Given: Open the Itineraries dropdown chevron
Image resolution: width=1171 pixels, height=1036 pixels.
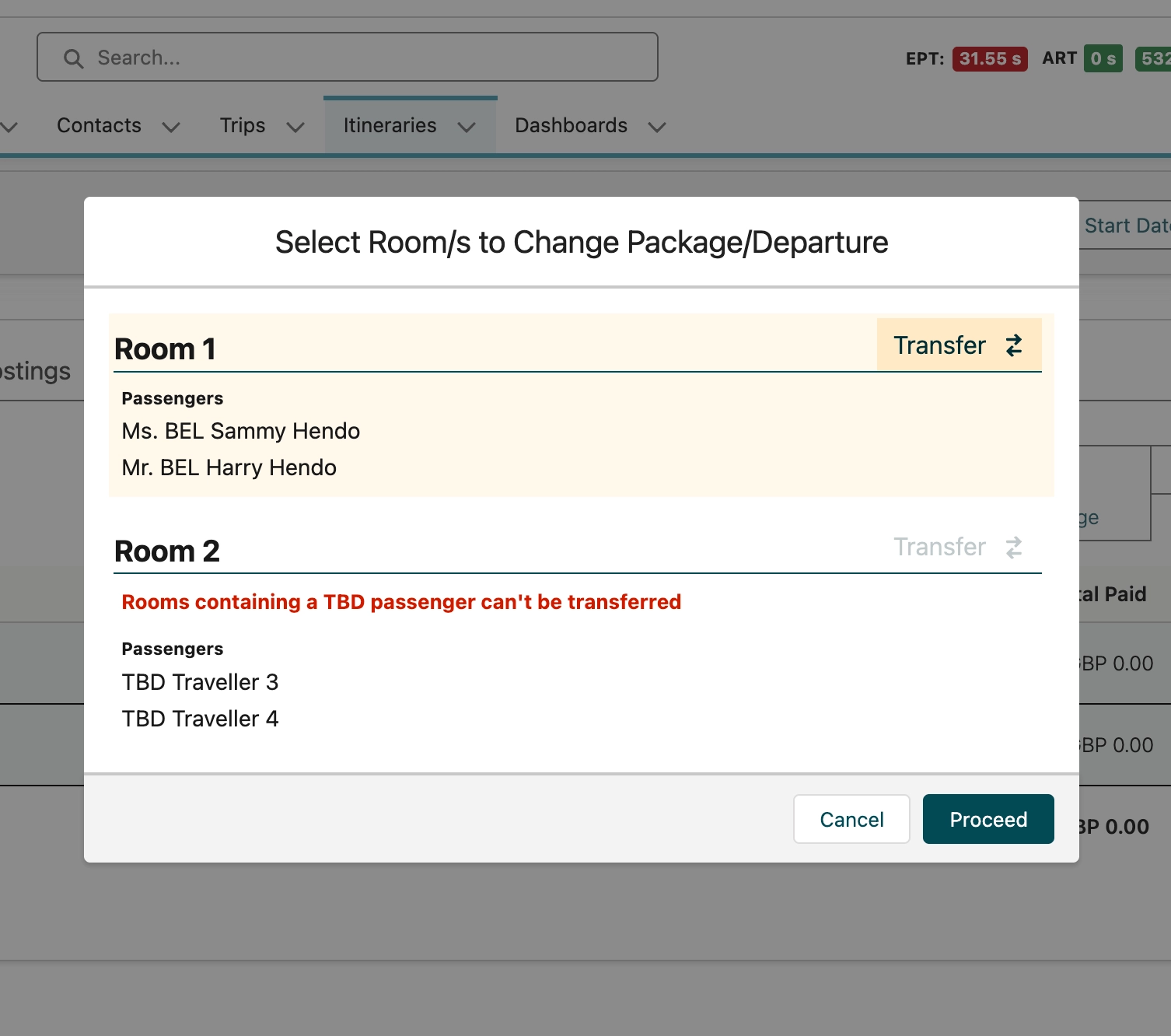Looking at the screenshot, I should [467, 127].
